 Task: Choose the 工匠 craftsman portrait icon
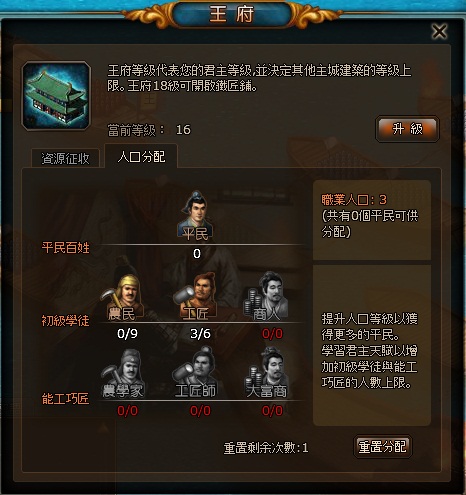coord(196,296)
